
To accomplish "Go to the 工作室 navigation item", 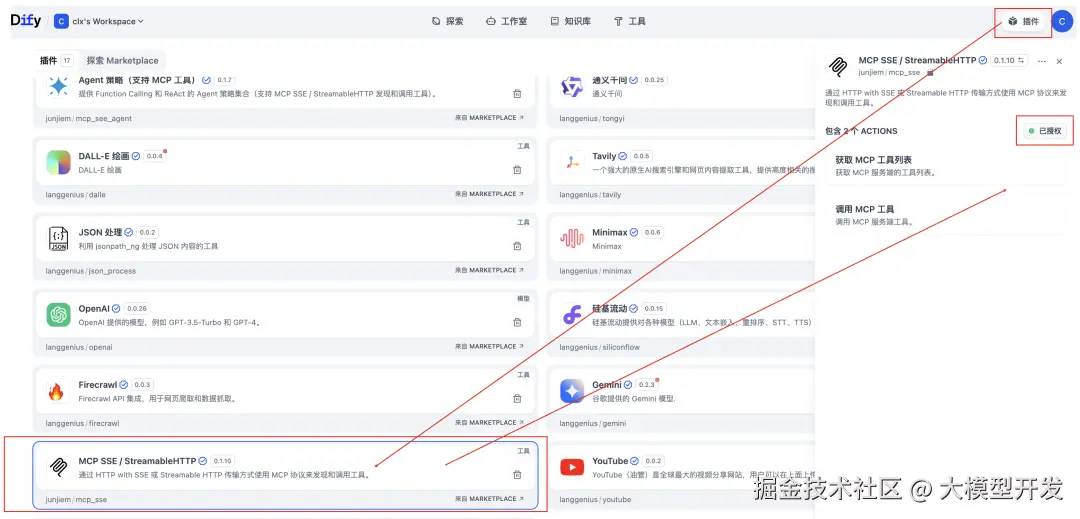I will click(x=506, y=21).
